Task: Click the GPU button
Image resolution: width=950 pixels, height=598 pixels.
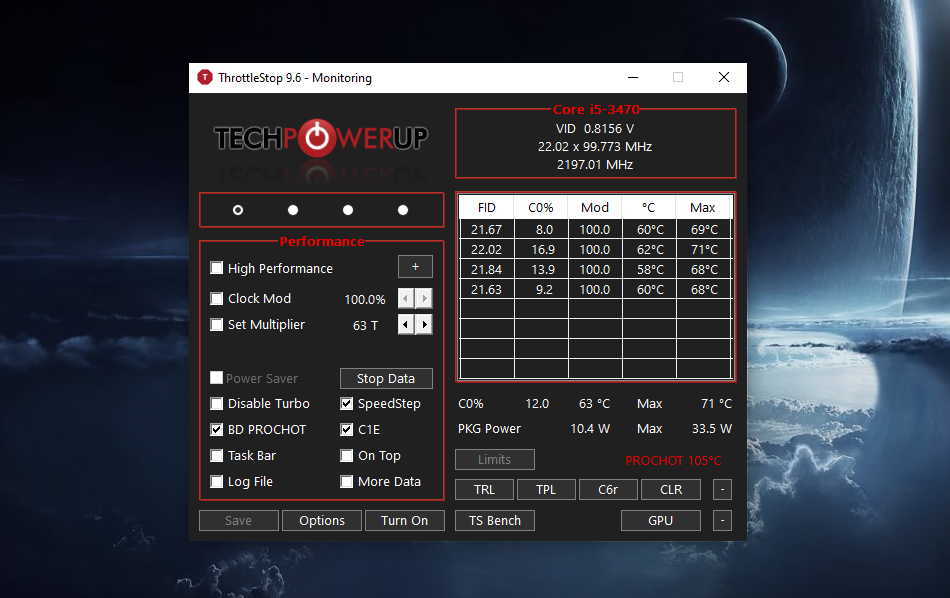Action: pos(661,520)
